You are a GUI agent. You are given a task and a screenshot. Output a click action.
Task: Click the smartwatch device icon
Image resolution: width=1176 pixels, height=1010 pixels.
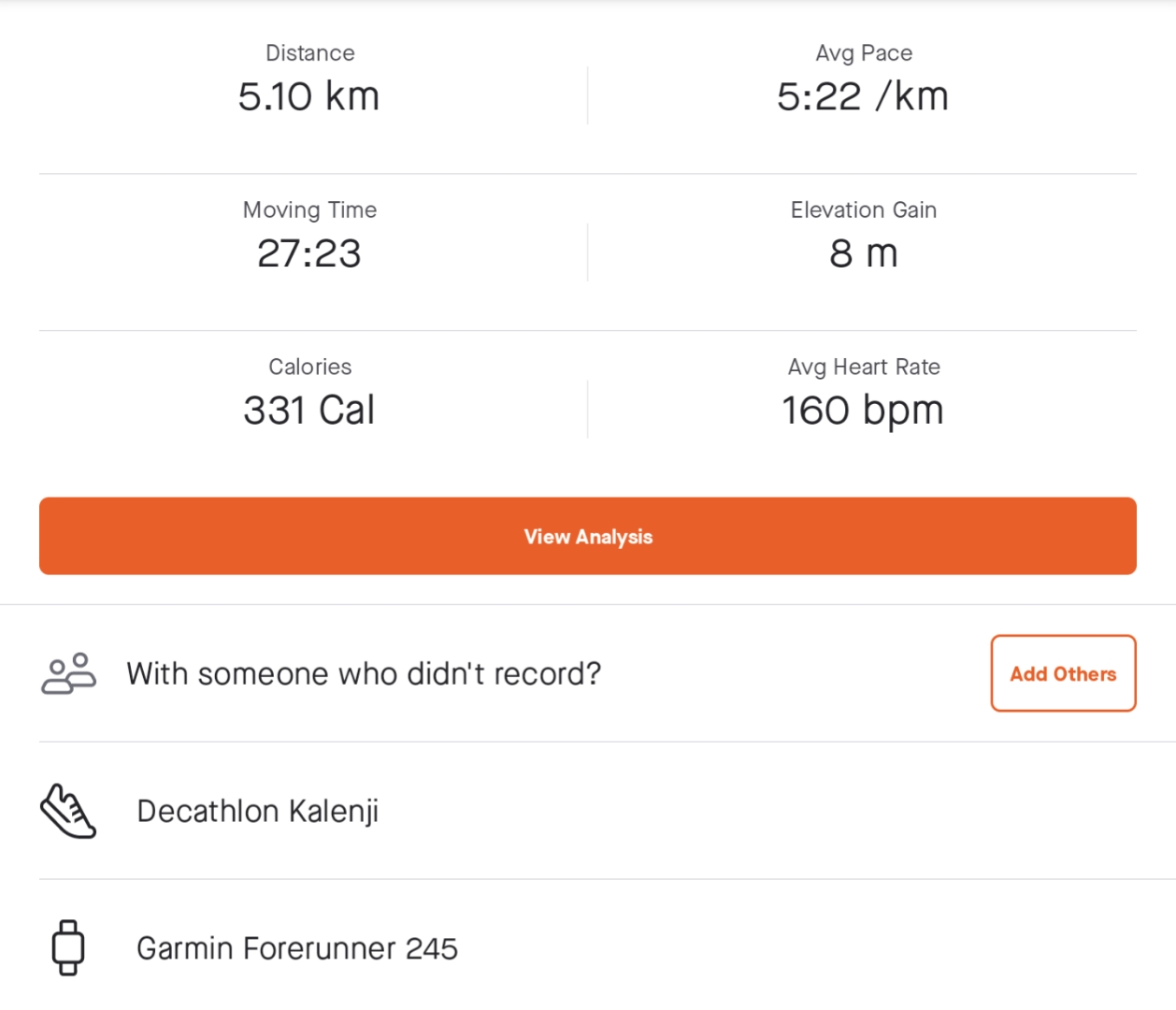(x=68, y=947)
